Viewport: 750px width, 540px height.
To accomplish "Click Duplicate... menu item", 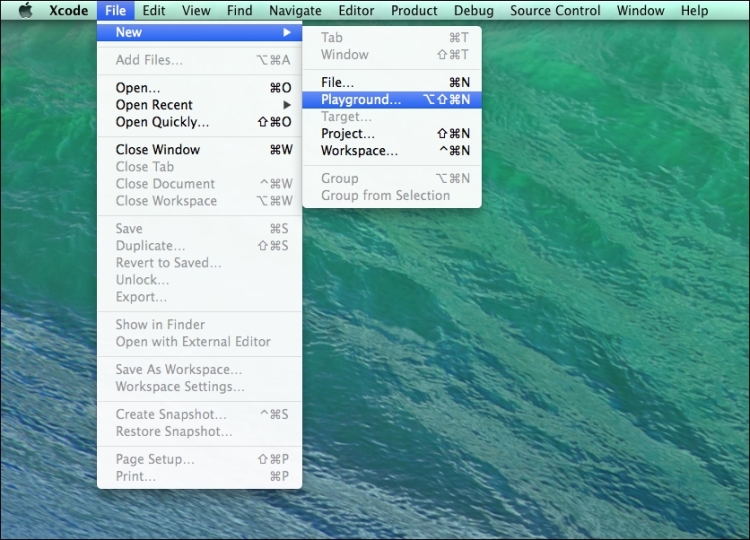I will [x=199, y=246].
